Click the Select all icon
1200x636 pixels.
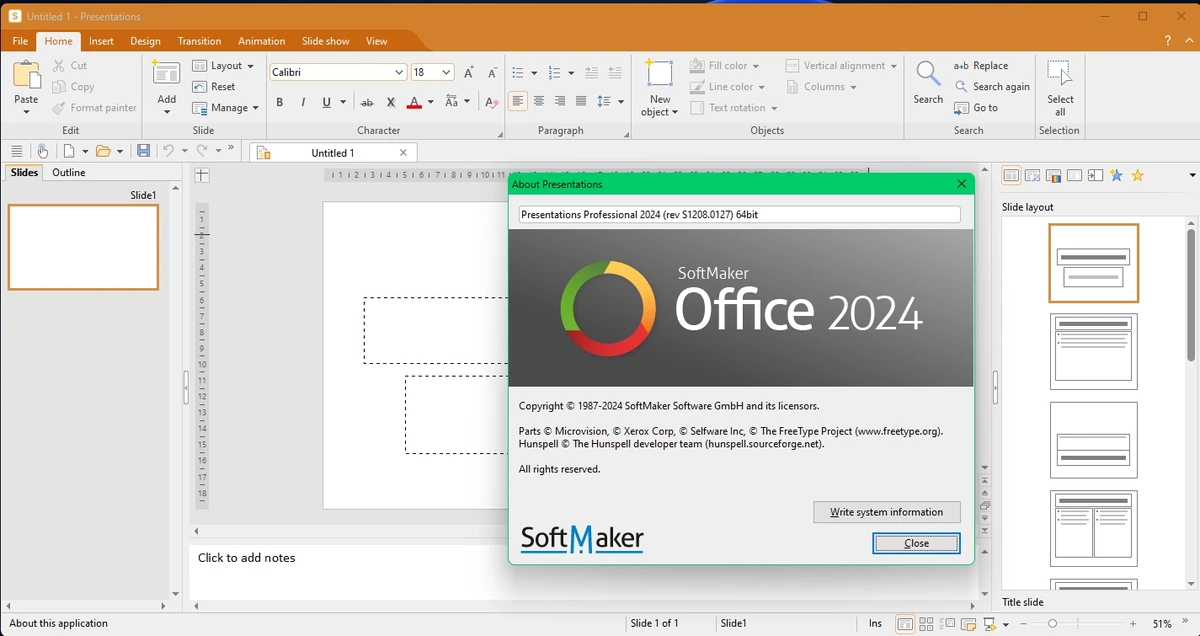[1059, 74]
